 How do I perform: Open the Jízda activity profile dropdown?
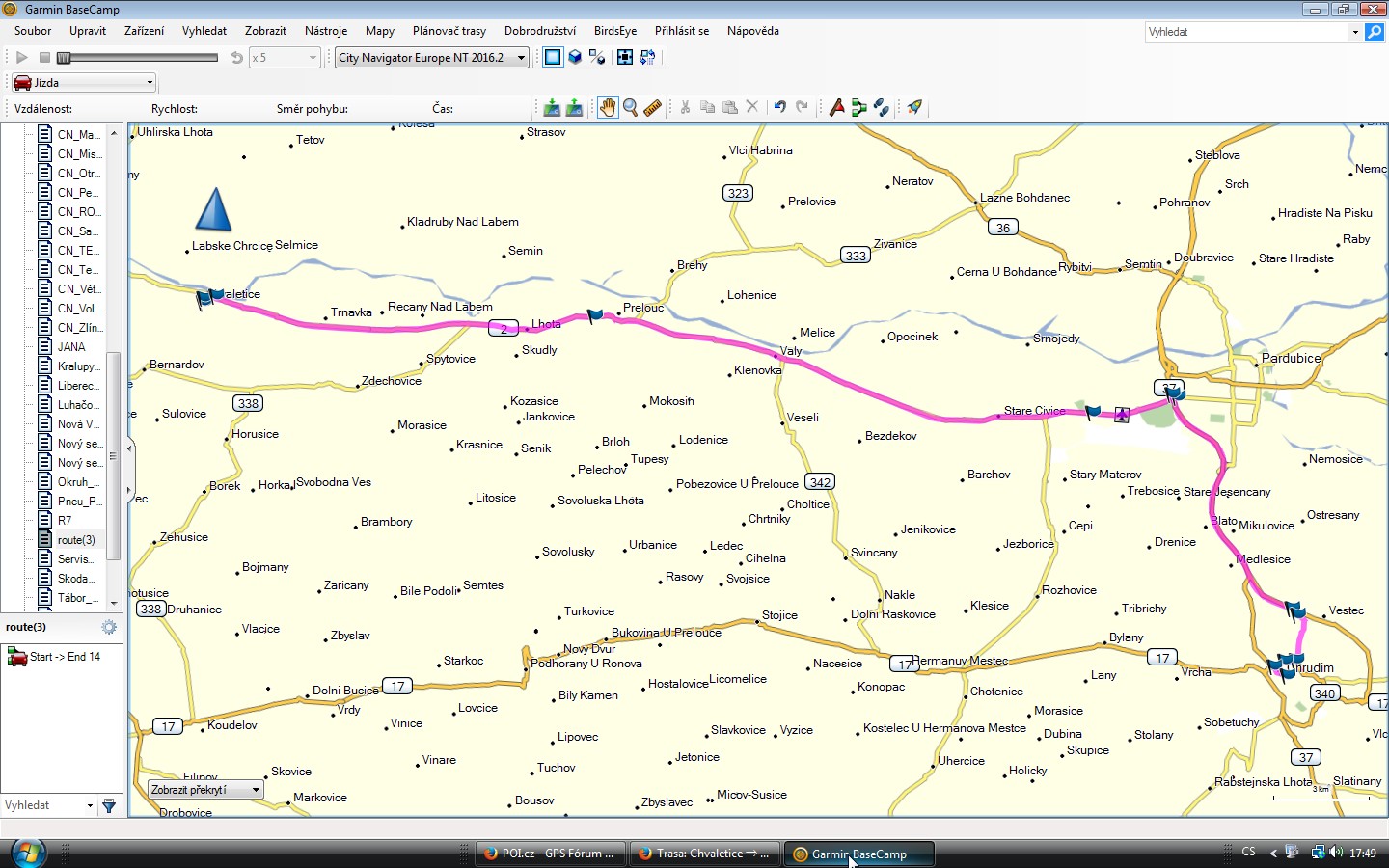coord(83,82)
